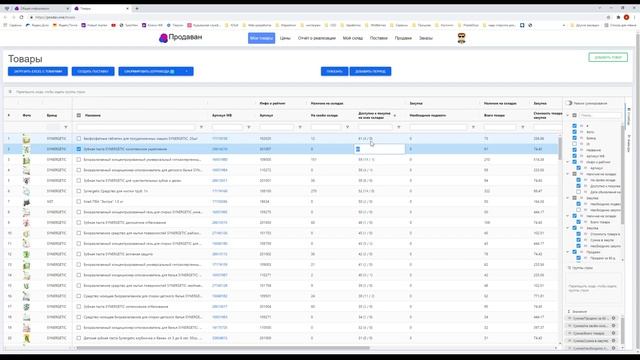Check the box for row 1 Бесфосфатные таблетки
Image resolution: width=640 pixels, height=360 pixels.
[79, 139]
